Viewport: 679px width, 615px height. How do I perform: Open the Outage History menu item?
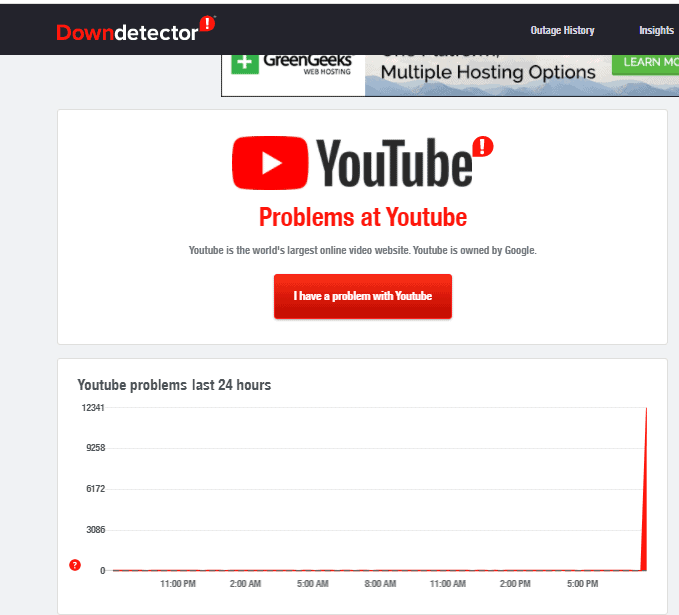[x=562, y=30]
